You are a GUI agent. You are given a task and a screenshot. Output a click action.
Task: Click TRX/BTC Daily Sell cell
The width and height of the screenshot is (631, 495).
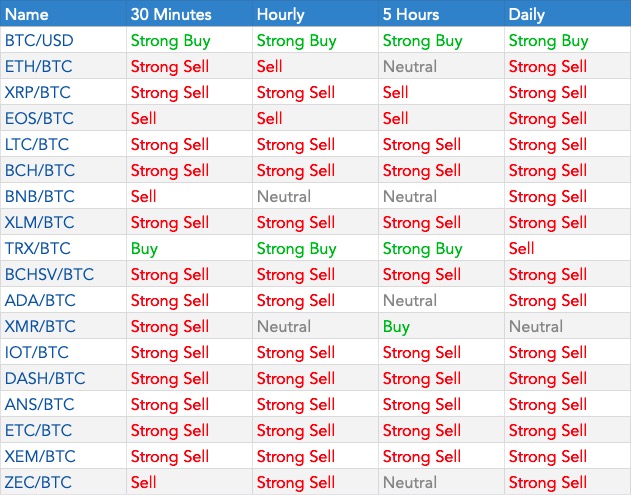point(522,248)
